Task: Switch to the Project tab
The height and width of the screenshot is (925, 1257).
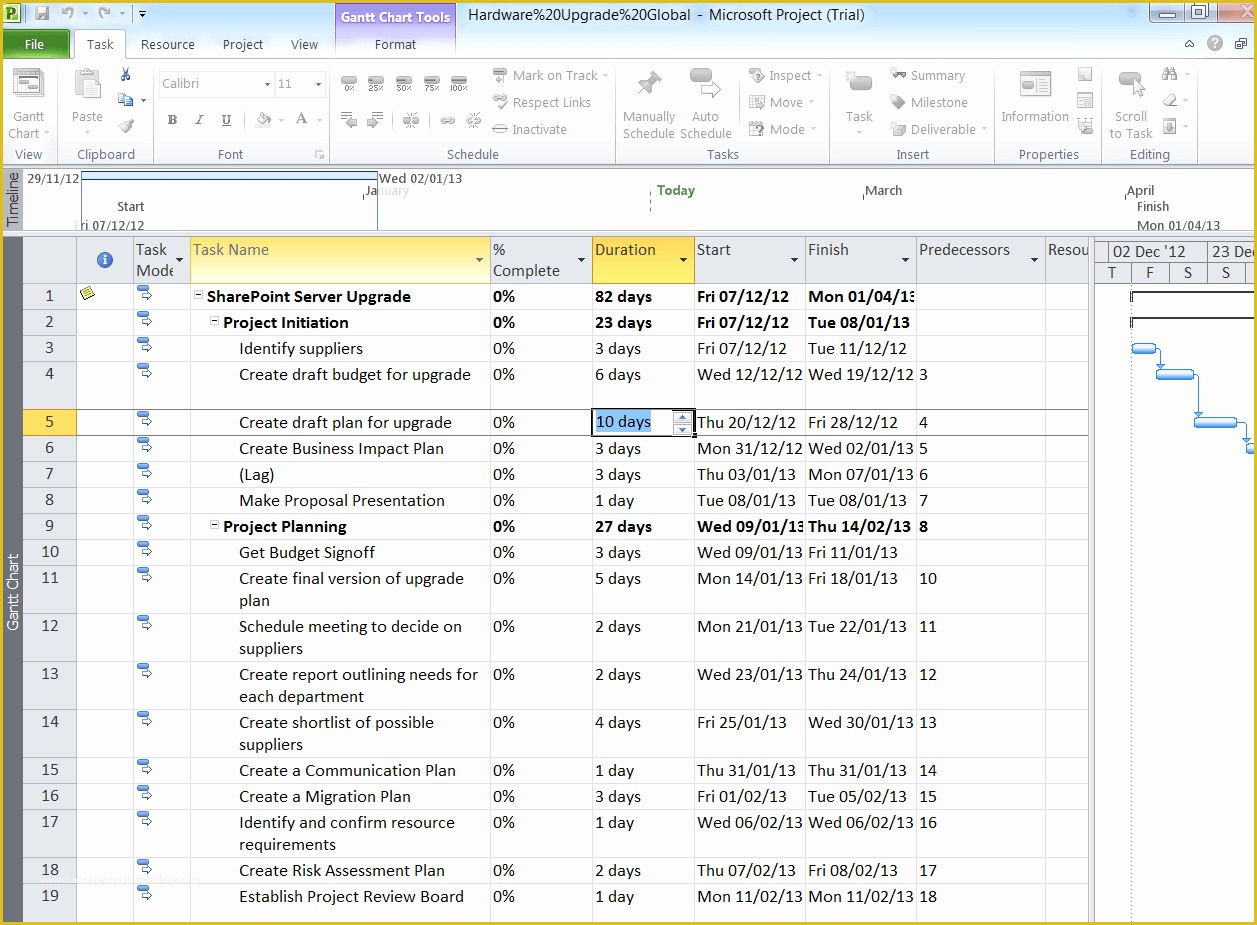Action: 243,44
